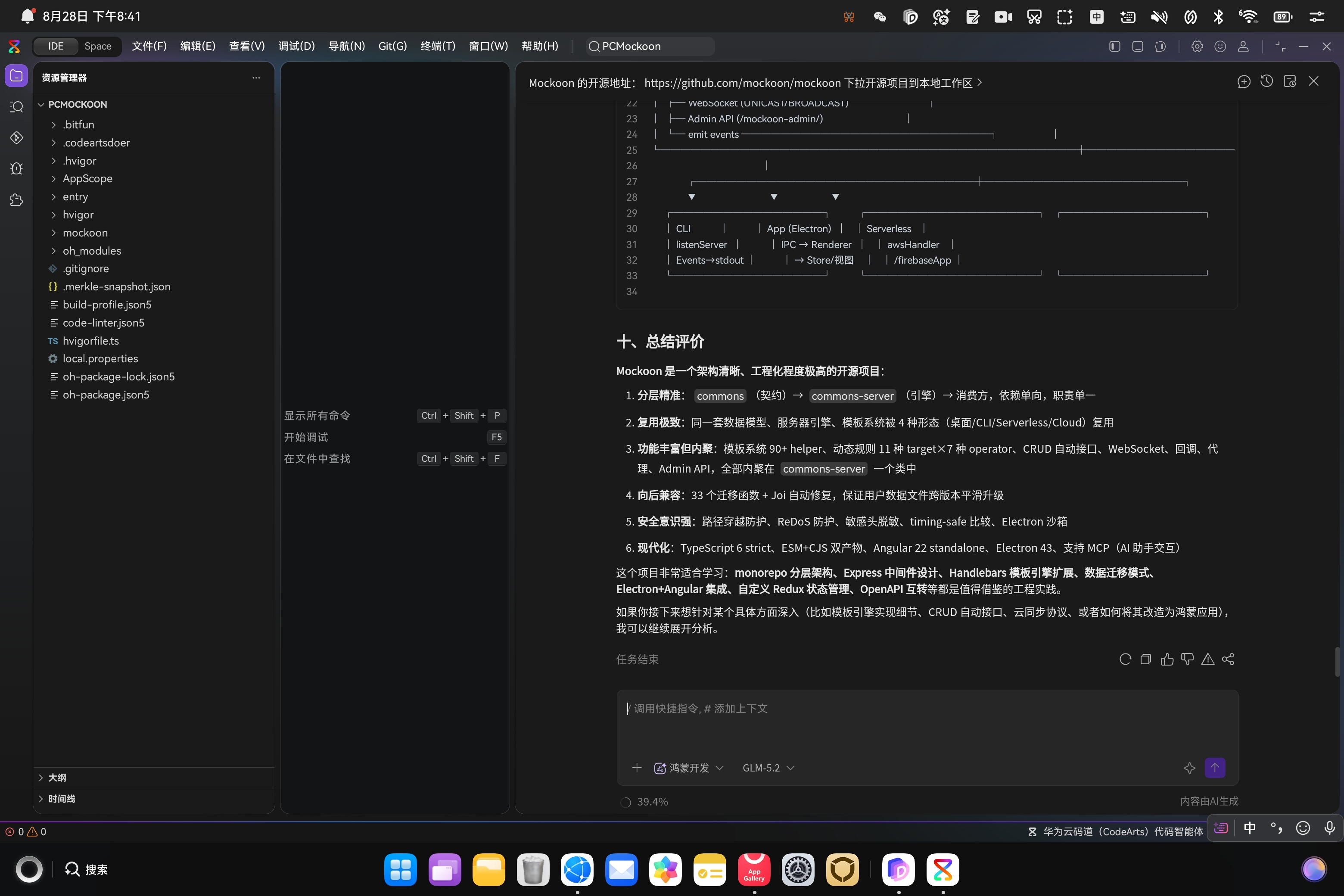Like the AI response with thumbs up
The image size is (1344, 896).
click(x=1167, y=660)
